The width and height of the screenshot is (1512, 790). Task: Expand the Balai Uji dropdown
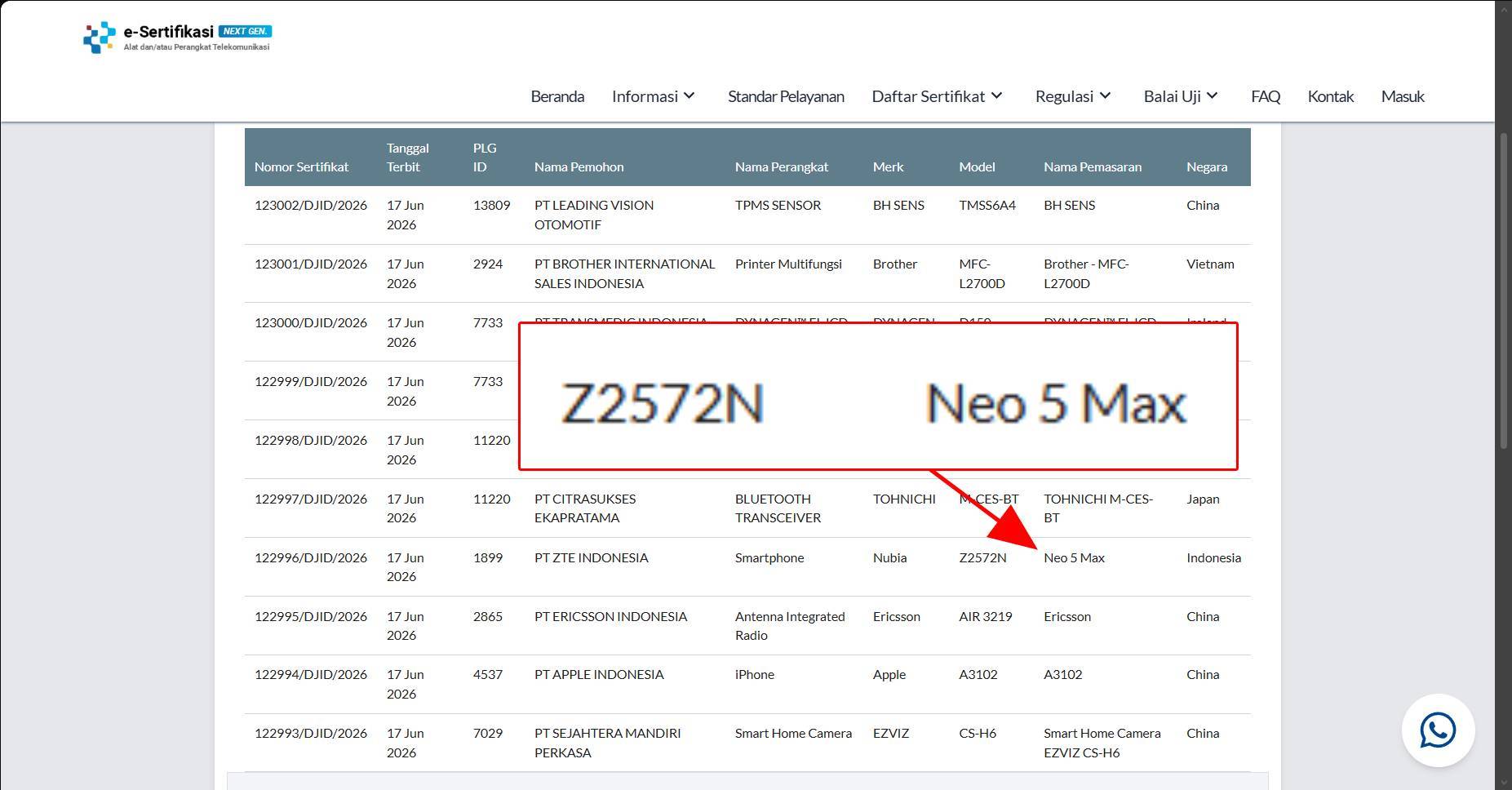tap(1182, 96)
